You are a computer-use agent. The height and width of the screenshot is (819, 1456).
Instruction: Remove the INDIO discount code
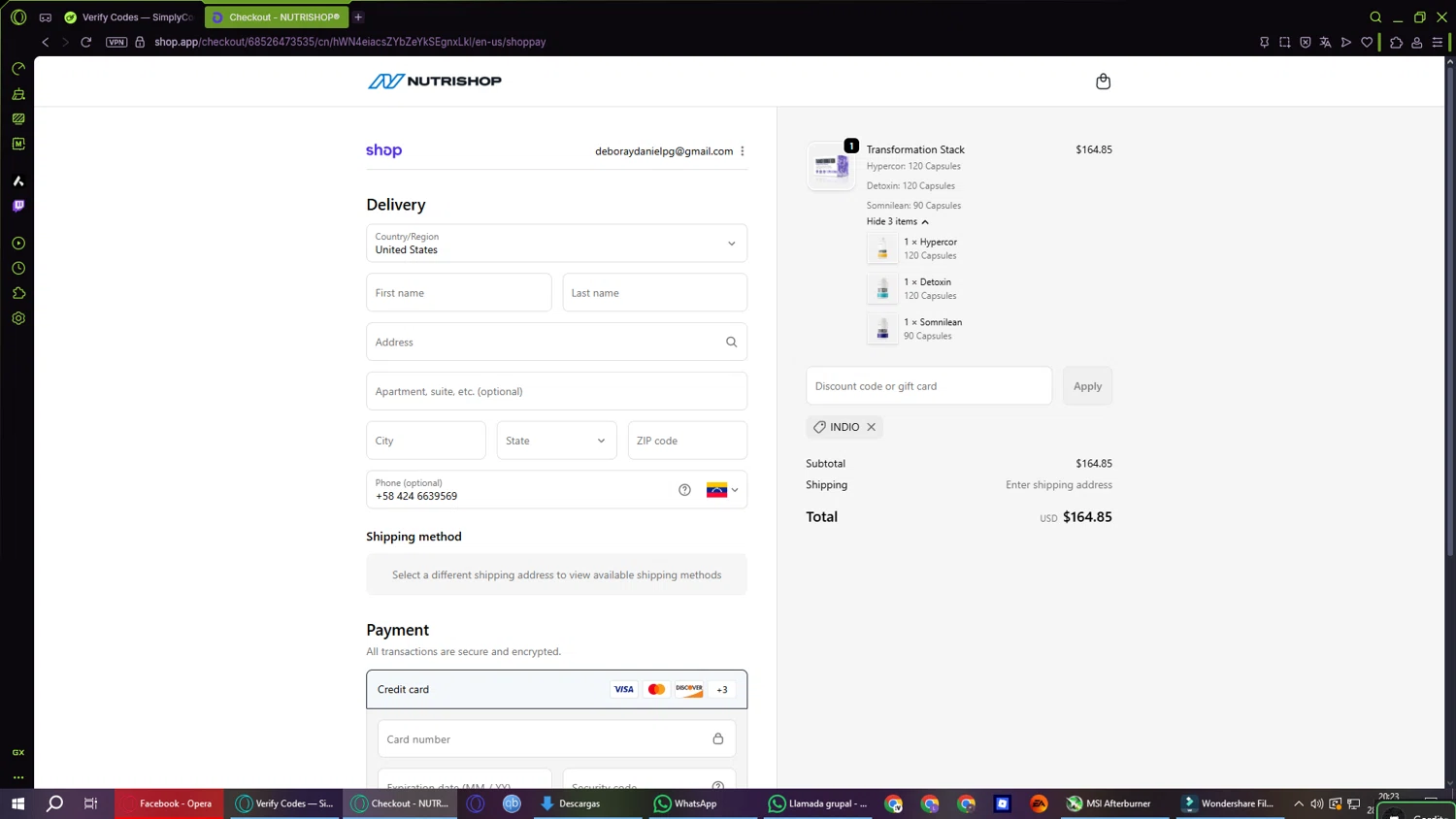click(872, 427)
